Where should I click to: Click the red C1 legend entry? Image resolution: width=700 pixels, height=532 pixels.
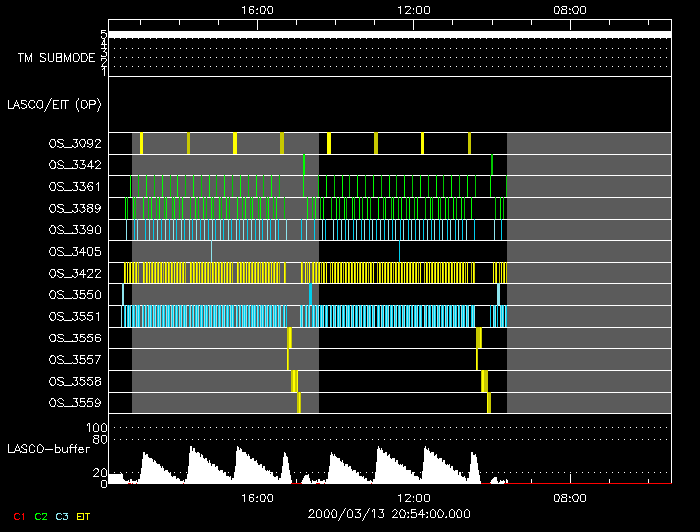pyautogui.click(x=19, y=515)
